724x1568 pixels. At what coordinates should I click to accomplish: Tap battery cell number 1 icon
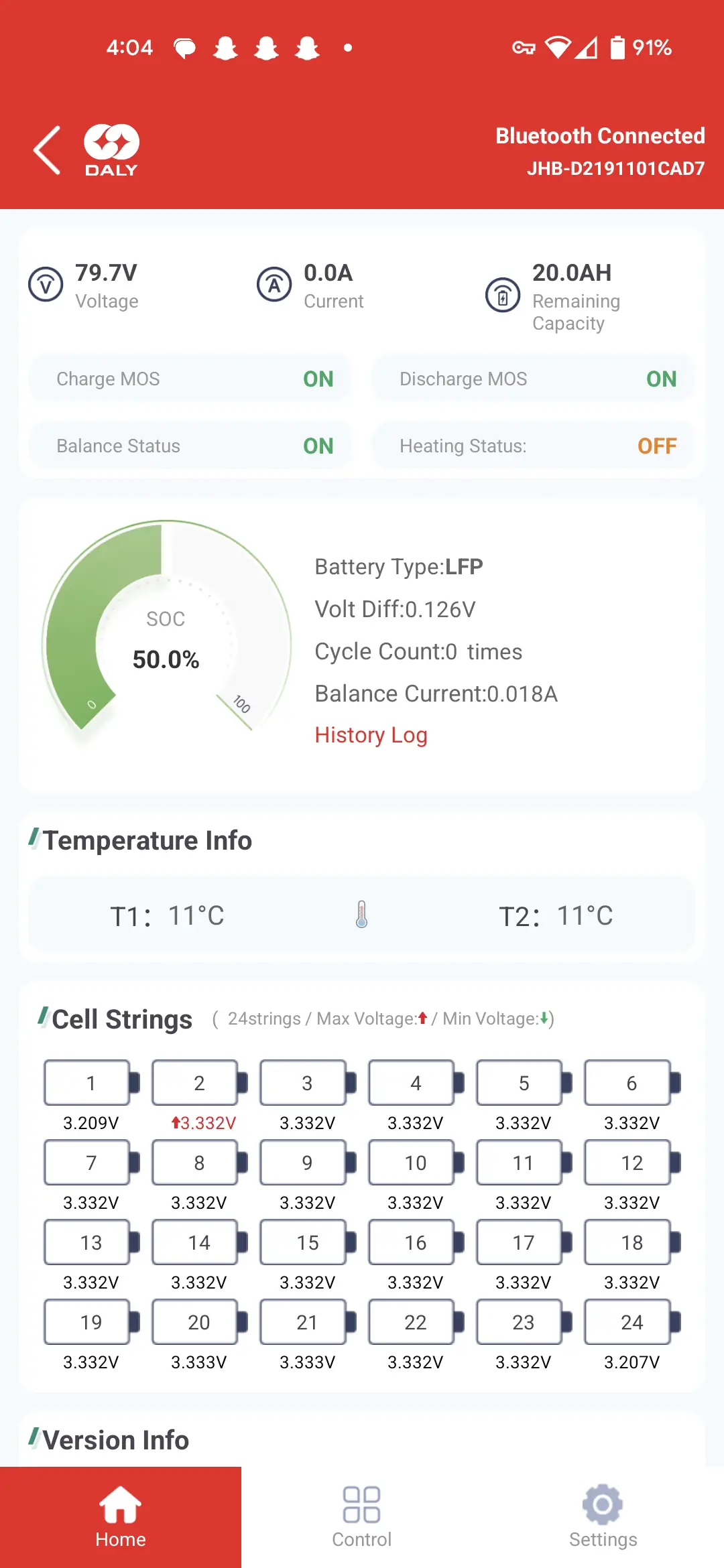point(91,1083)
